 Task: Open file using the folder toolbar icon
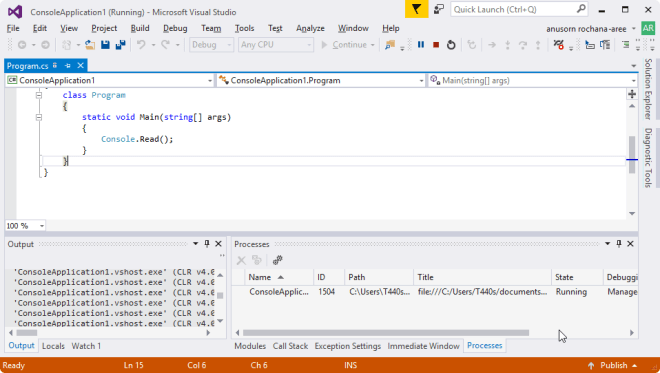[x=90, y=45]
